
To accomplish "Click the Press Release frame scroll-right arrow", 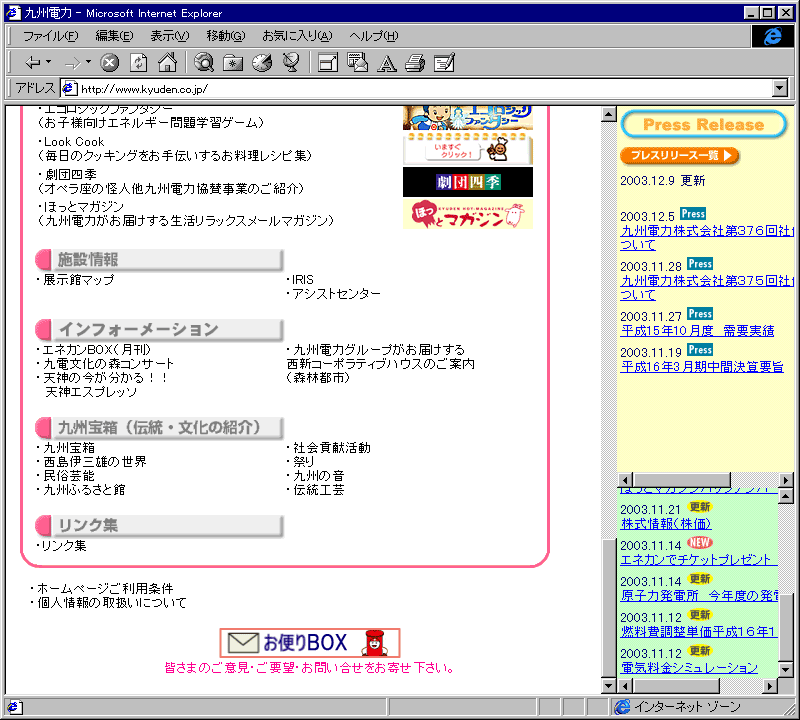I will coord(786,480).
